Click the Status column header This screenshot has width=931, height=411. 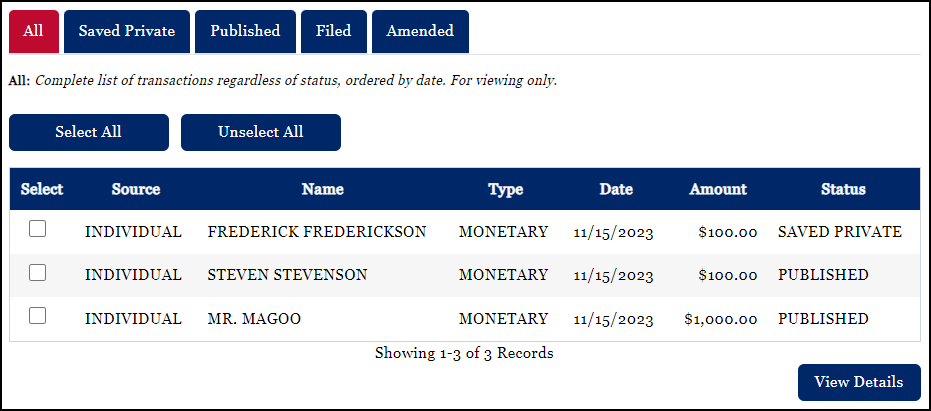843,189
